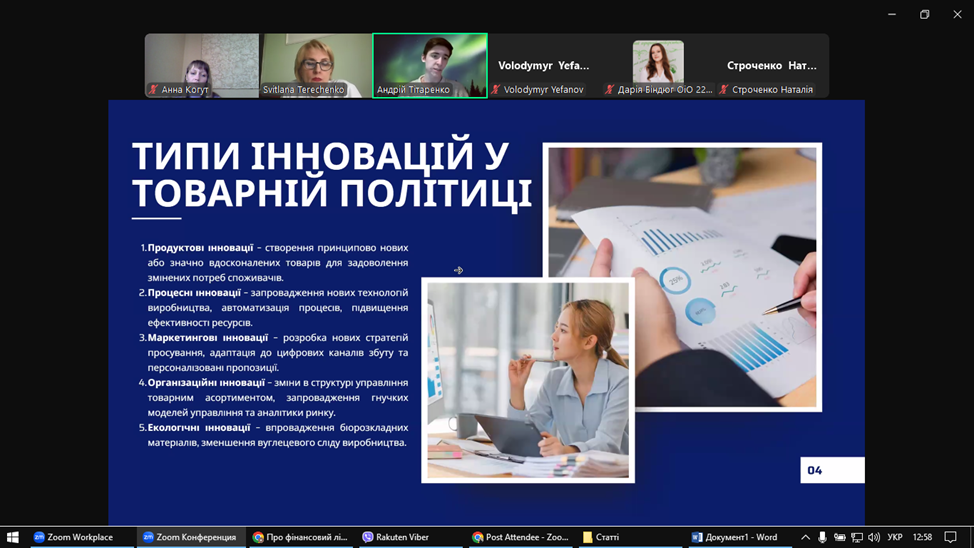The height and width of the screenshot is (548, 974).
Task: Expand hidden system tray icons chevron
Action: pyautogui.click(x=805, y=537)
